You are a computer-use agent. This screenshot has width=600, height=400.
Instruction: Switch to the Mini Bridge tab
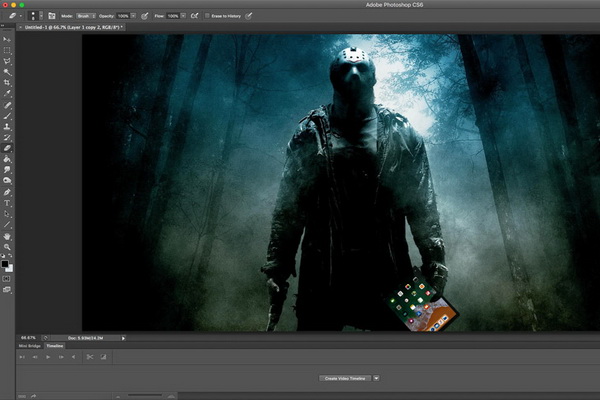[30, 346]
